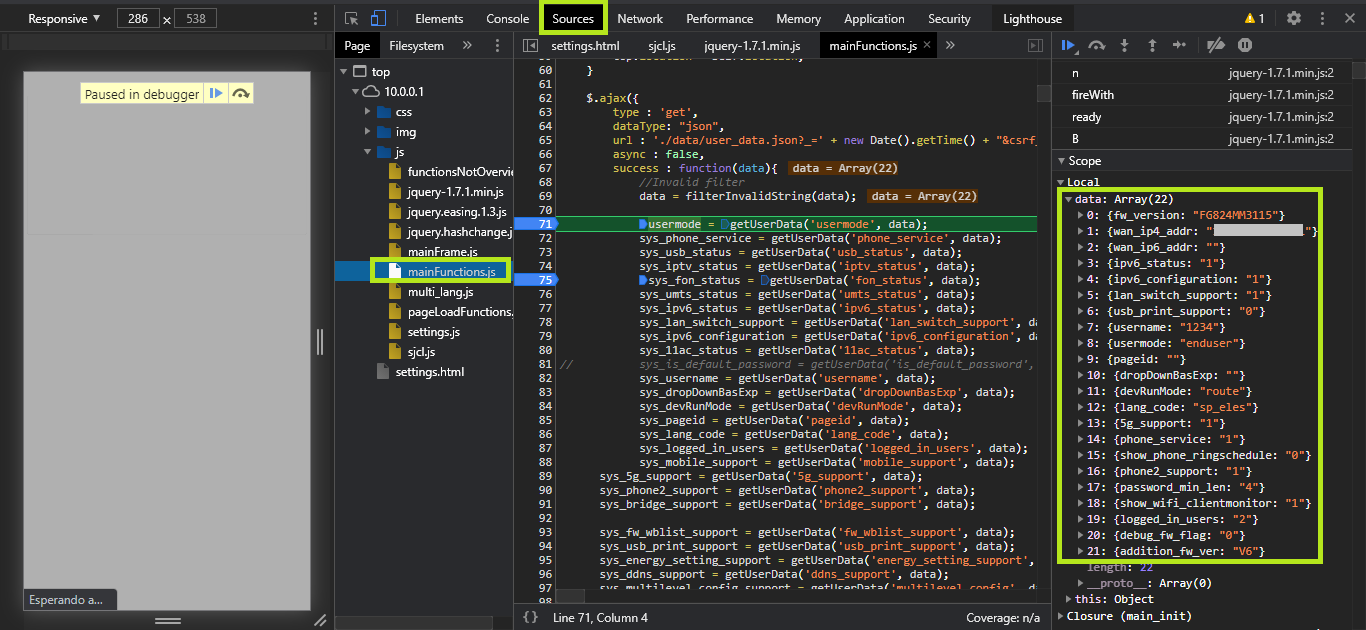Expand array item 0 fw_version
This screenshot has height=630, width=1366.
coord(1080,215)
